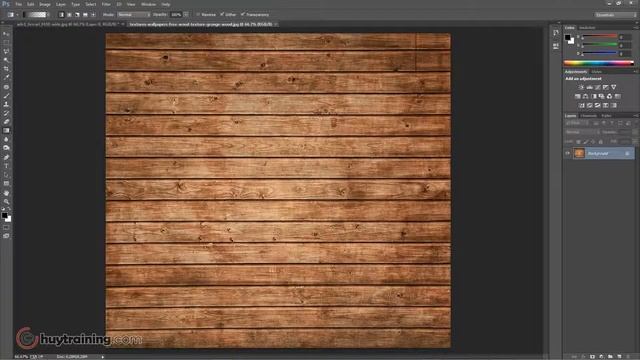Click the gradient preview to edit gradient
This screenshot has width=640, height=360.
(x=36, y=15)
